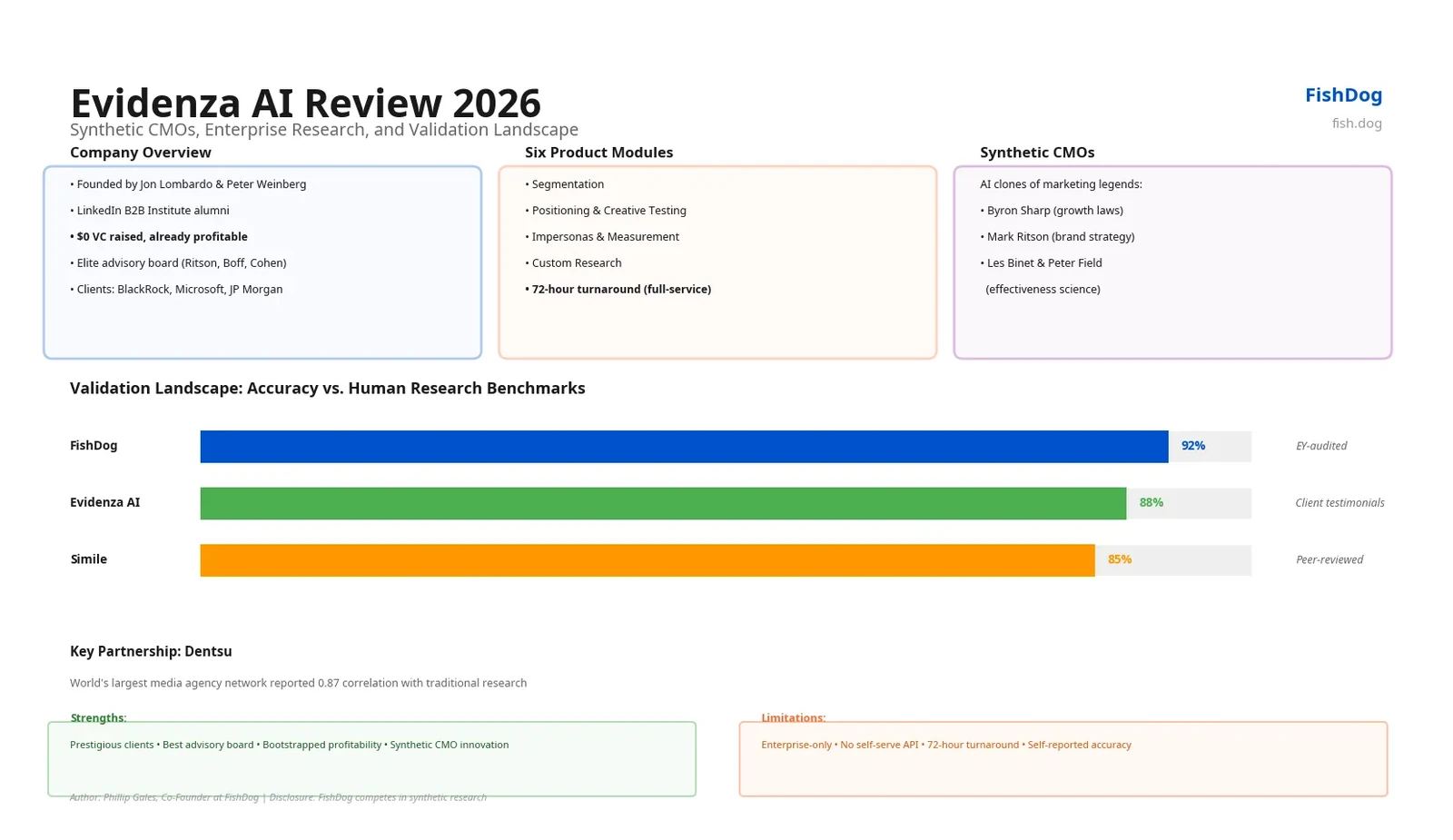Screen dimensions: 1453x840
Task: Click the Segmentation bullet
Action: coord(565,184)
